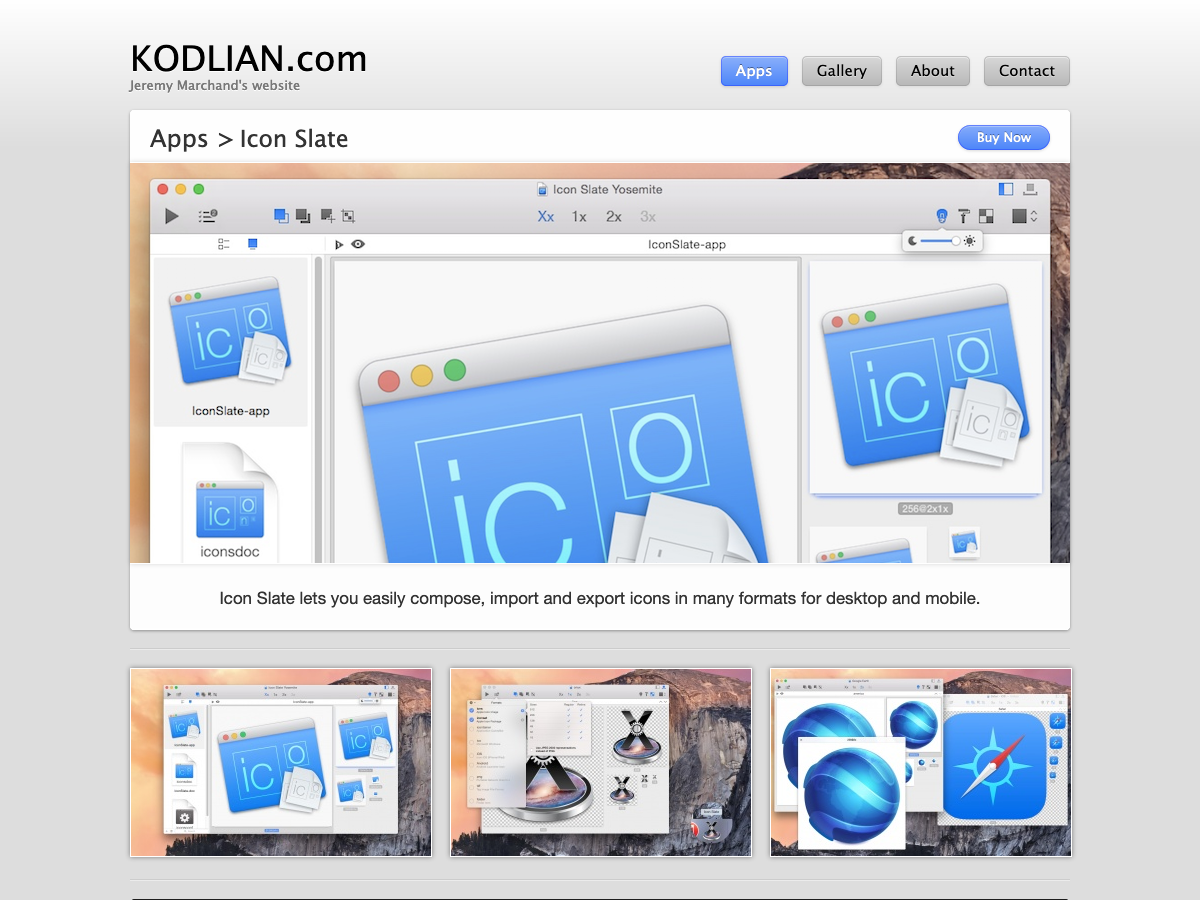Open the middle thumbnail showing the X icon
Screen dimensions: 1200x900
[x=601, y=762]
